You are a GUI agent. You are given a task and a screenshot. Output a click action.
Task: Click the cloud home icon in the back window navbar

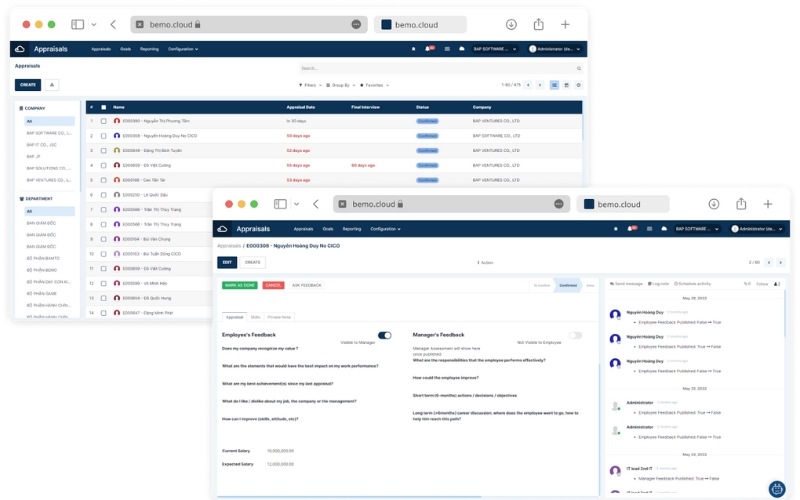(19, 49)
